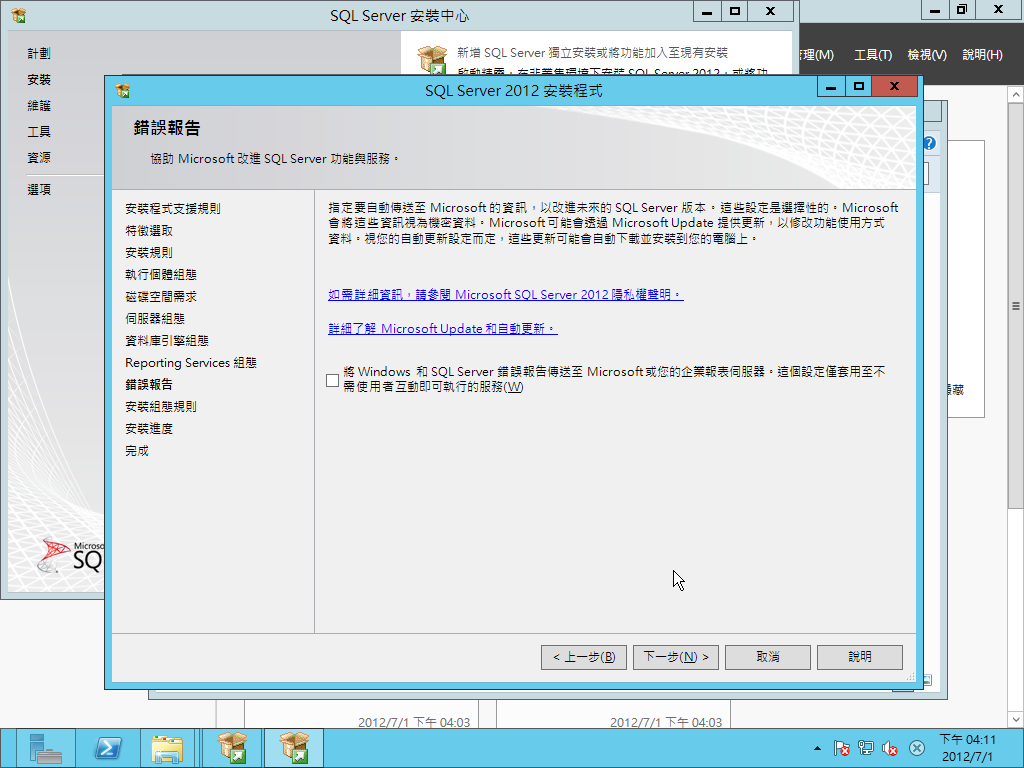Click the blue help question mark icon
Image resolution: width=1024 pixels, height=768 pixels.
point(929,143)
